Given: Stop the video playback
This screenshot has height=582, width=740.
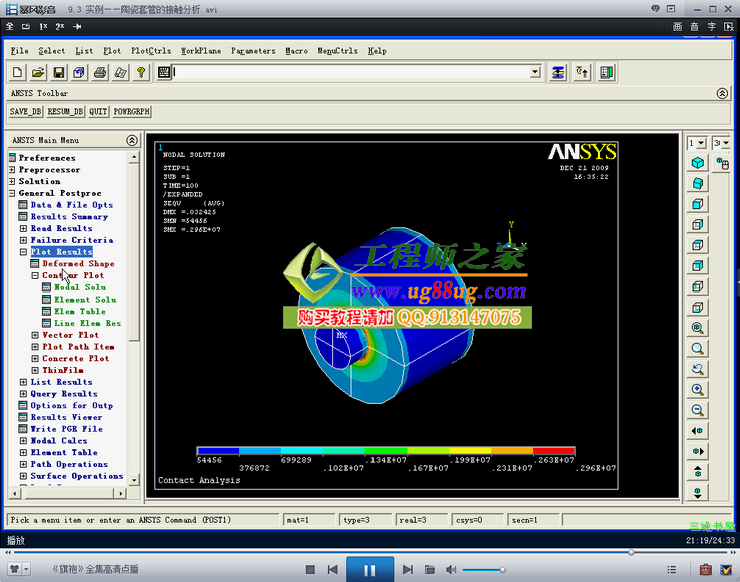Looking at the screenshot, I should (x=310, y=570).
